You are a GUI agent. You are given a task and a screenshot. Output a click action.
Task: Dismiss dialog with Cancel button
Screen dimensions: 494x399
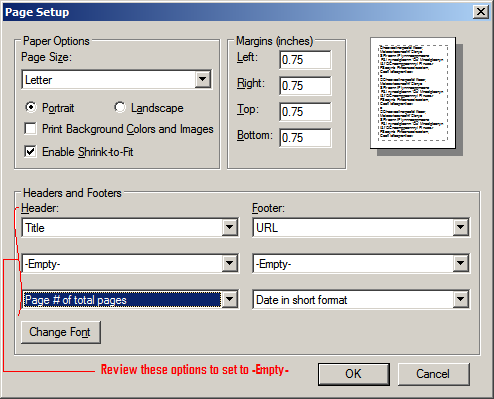coord(434,374)
